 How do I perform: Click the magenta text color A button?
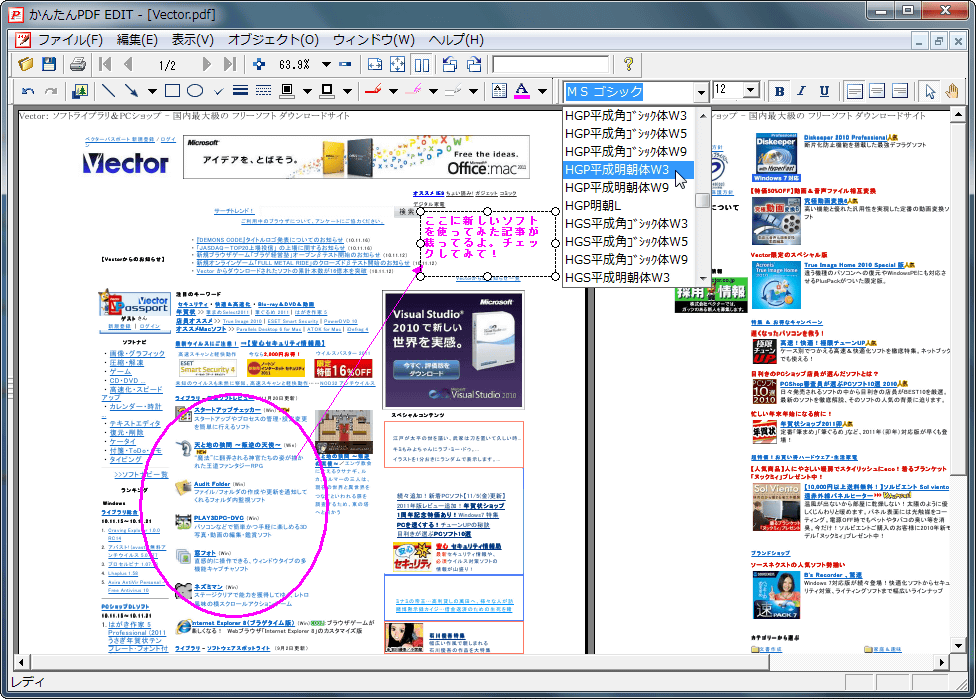522,91
